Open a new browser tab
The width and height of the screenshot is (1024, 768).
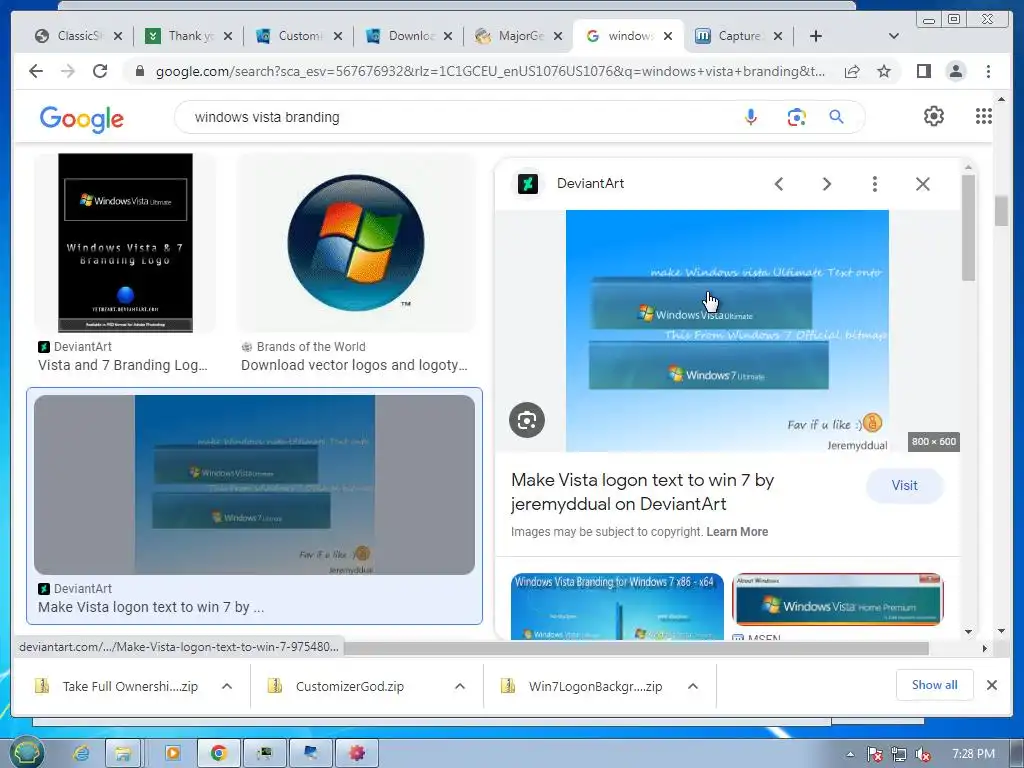[x=816, y=36]
